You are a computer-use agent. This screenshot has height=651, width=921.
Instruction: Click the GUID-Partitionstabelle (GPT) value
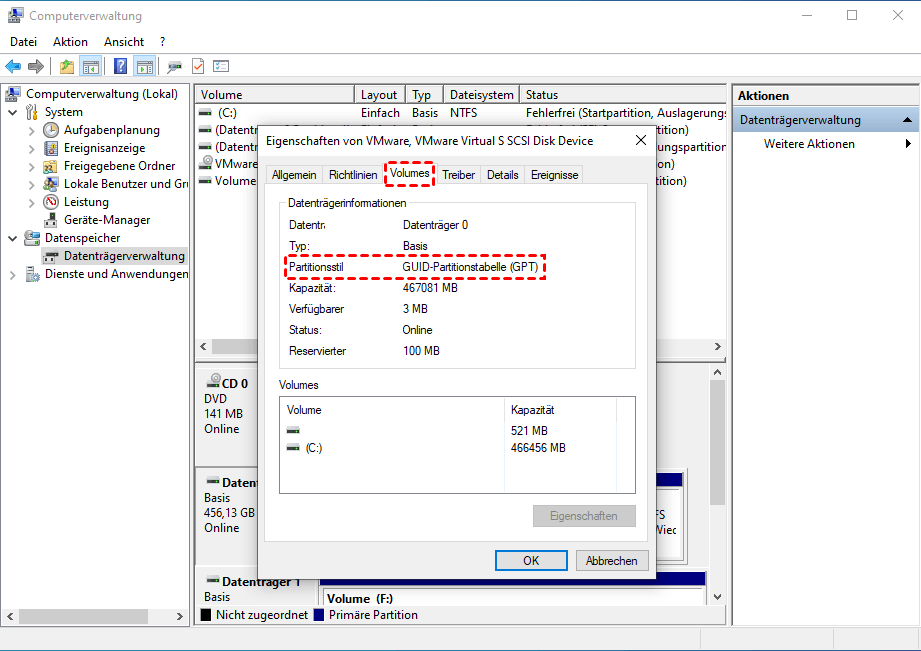[x=470, y=267]
